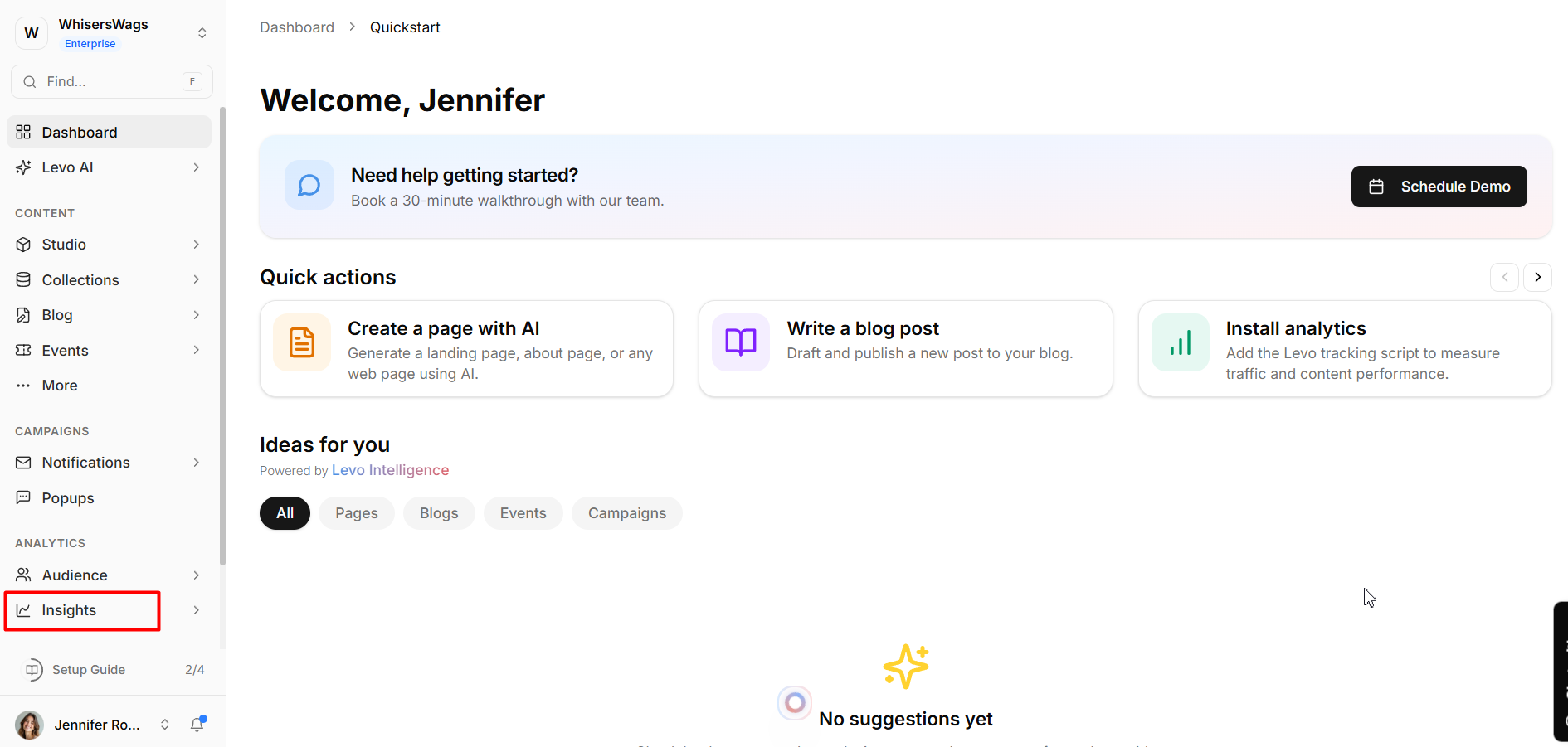Click the Setup Guide book icon
1568x747 pixels.
pos(33,670)
